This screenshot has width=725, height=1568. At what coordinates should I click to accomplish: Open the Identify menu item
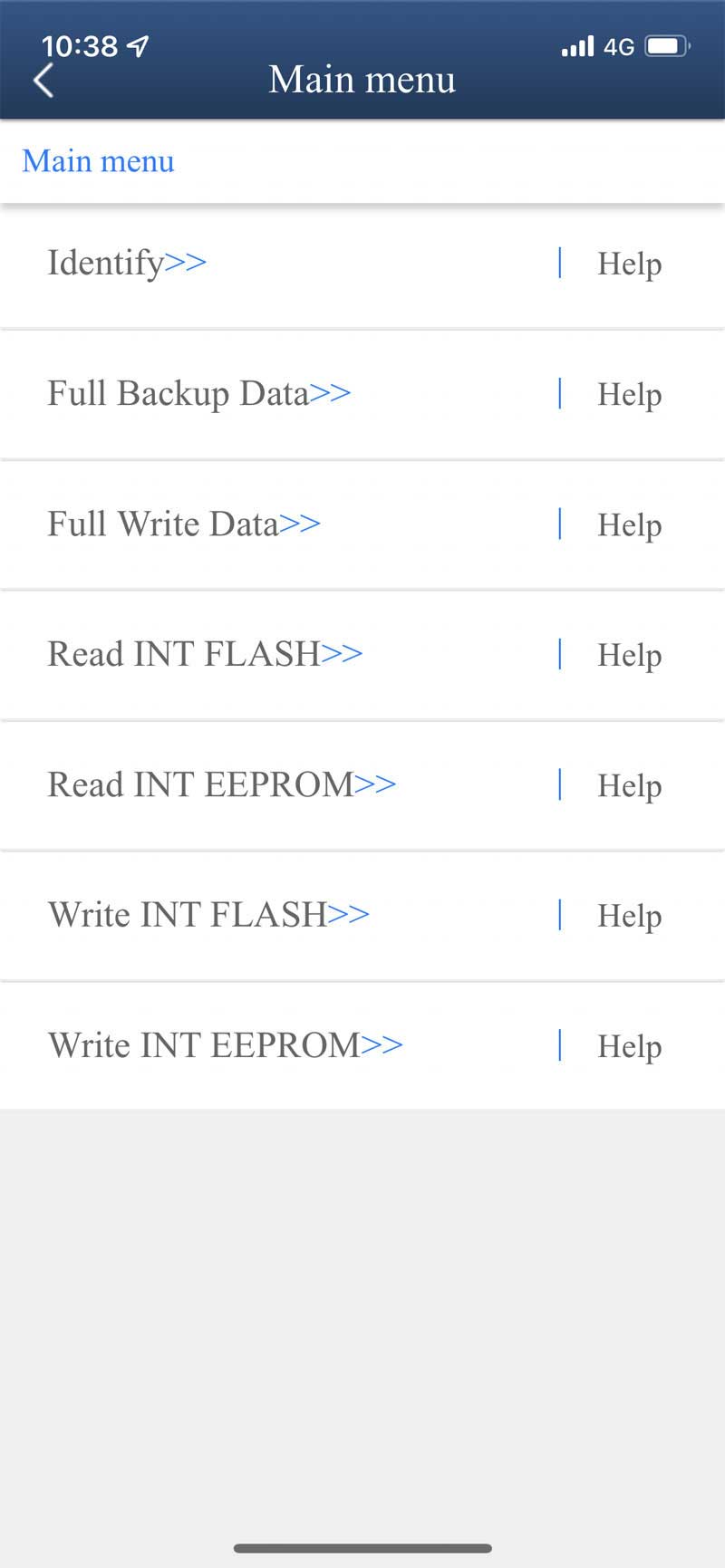tap(127, 263)
